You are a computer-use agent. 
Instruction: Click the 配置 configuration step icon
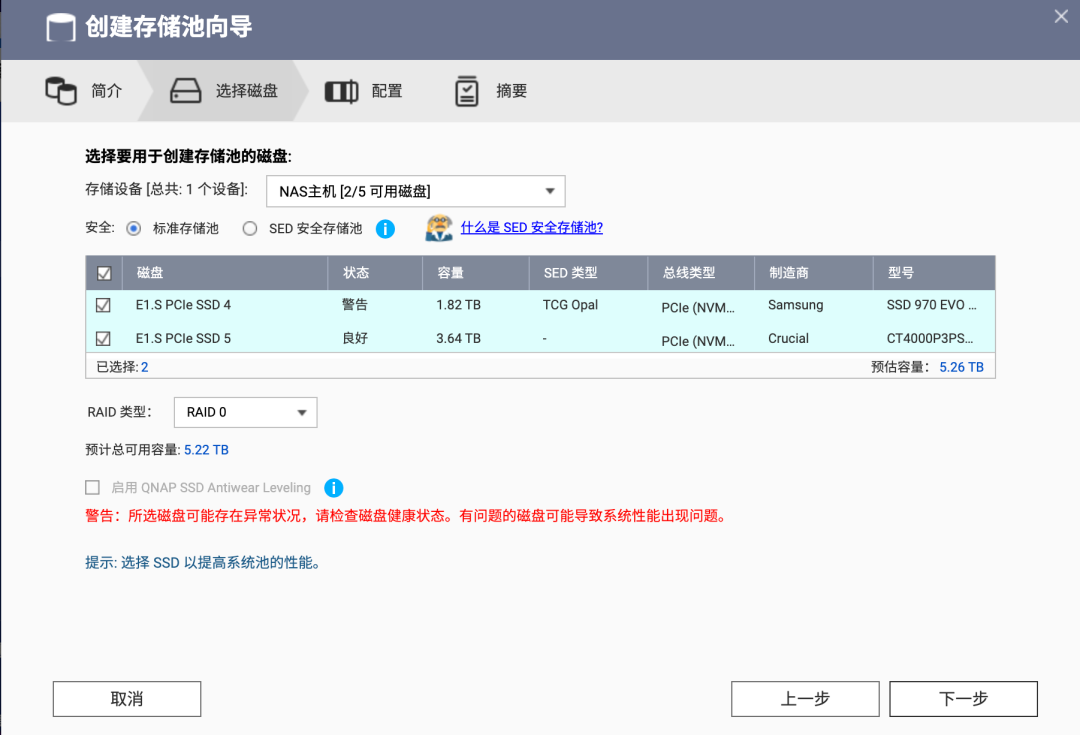coord(341,90)
